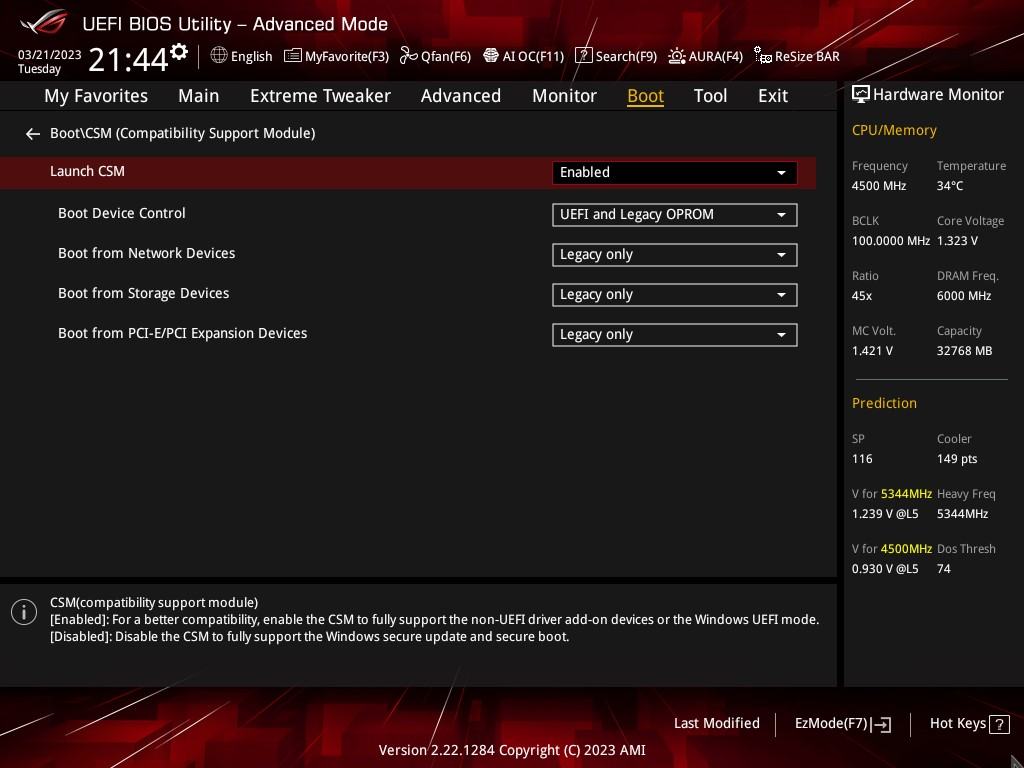Open the Extreme Tweaker tab
The height and width of the screenshot is (768, 1024).
pos(320,96)
